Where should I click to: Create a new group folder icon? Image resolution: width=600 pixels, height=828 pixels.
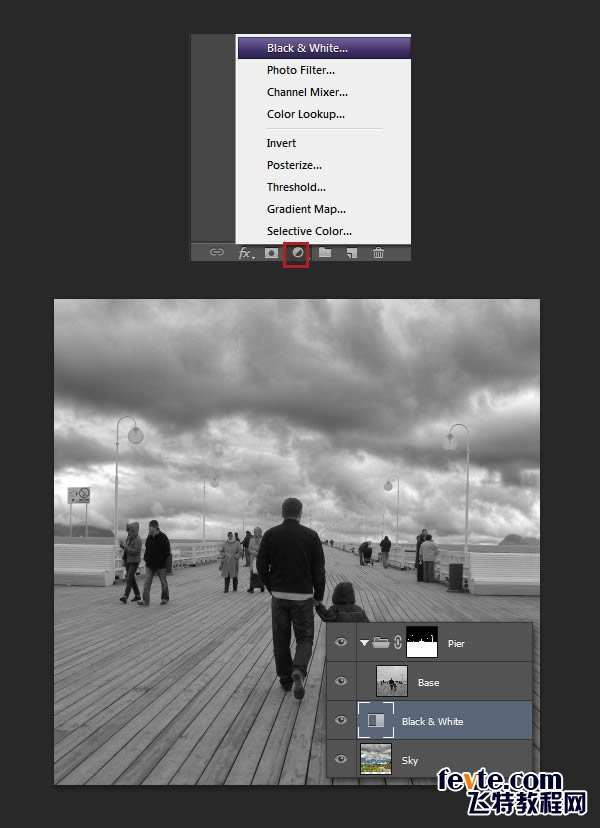click(x=325, y=253)
